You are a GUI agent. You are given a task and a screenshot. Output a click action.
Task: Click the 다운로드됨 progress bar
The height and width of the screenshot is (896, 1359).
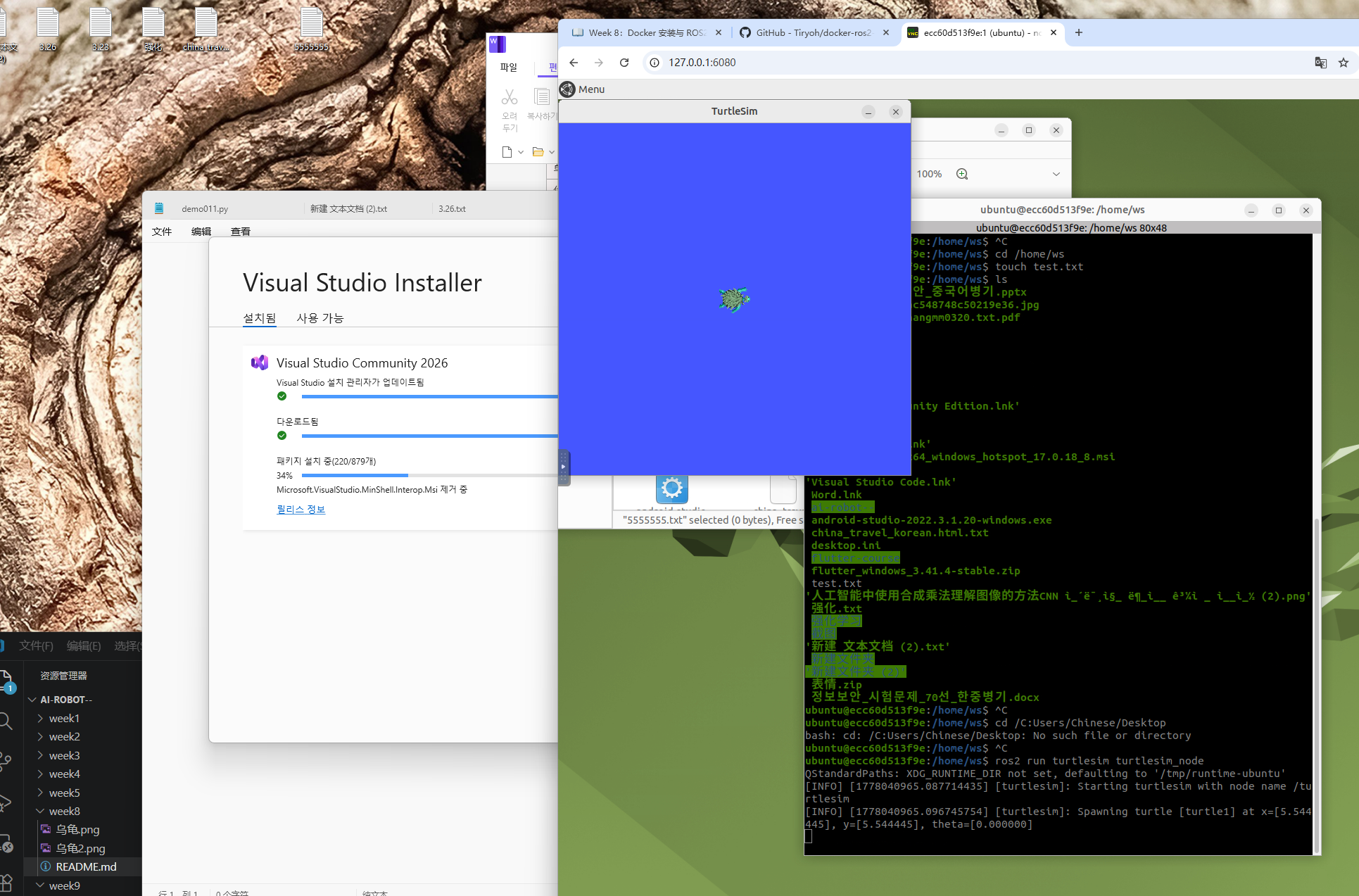(x=429, y=436)
